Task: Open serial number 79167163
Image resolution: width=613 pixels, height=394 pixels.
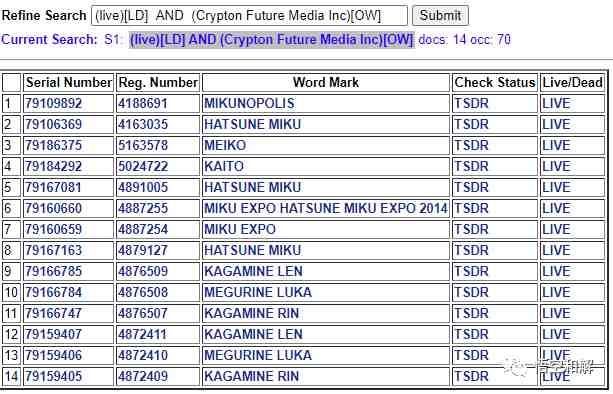Action: [x=54, y=251]
